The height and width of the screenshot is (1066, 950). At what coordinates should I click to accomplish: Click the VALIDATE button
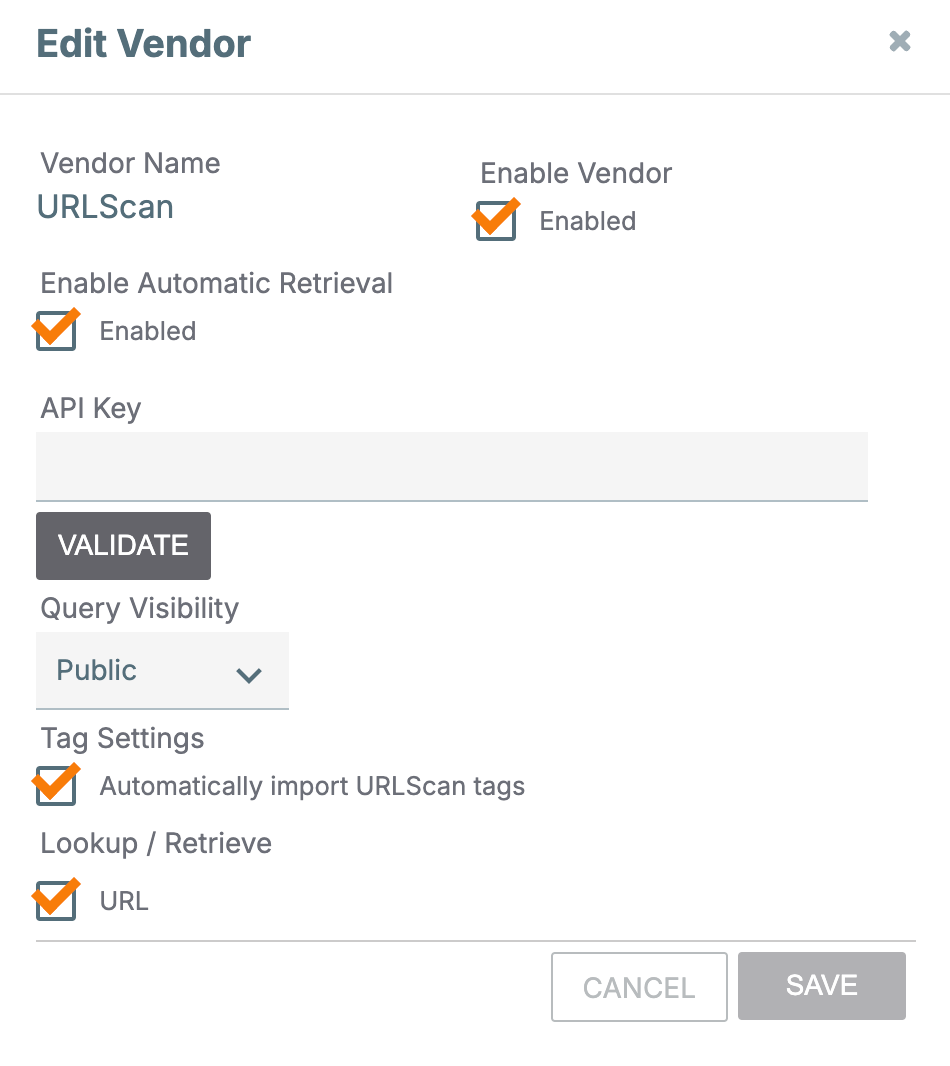point(123,545)
